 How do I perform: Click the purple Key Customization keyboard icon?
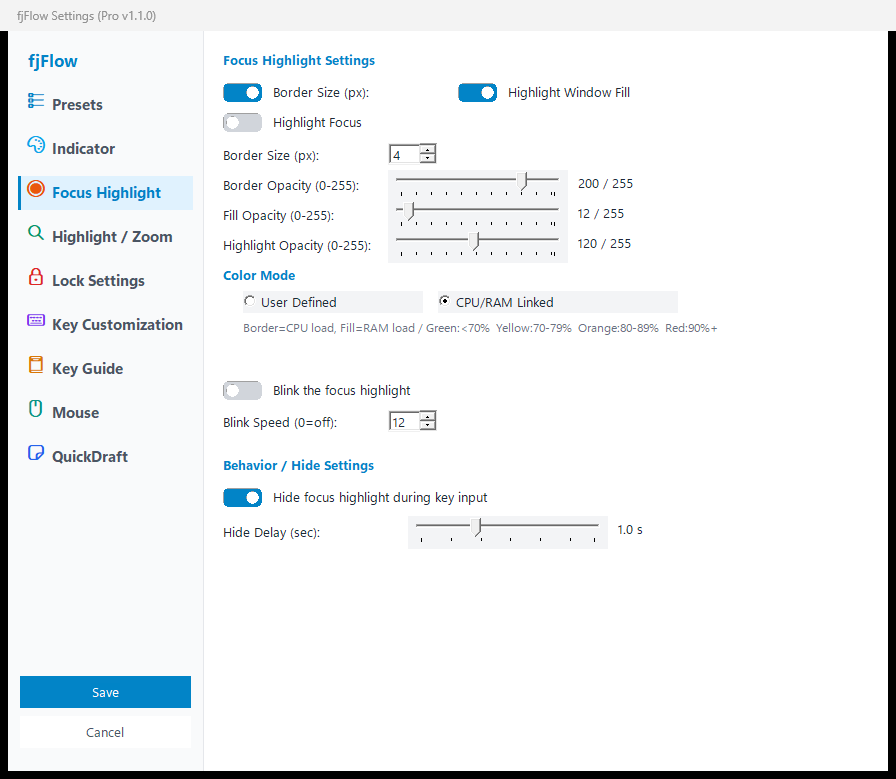(36, 320)
